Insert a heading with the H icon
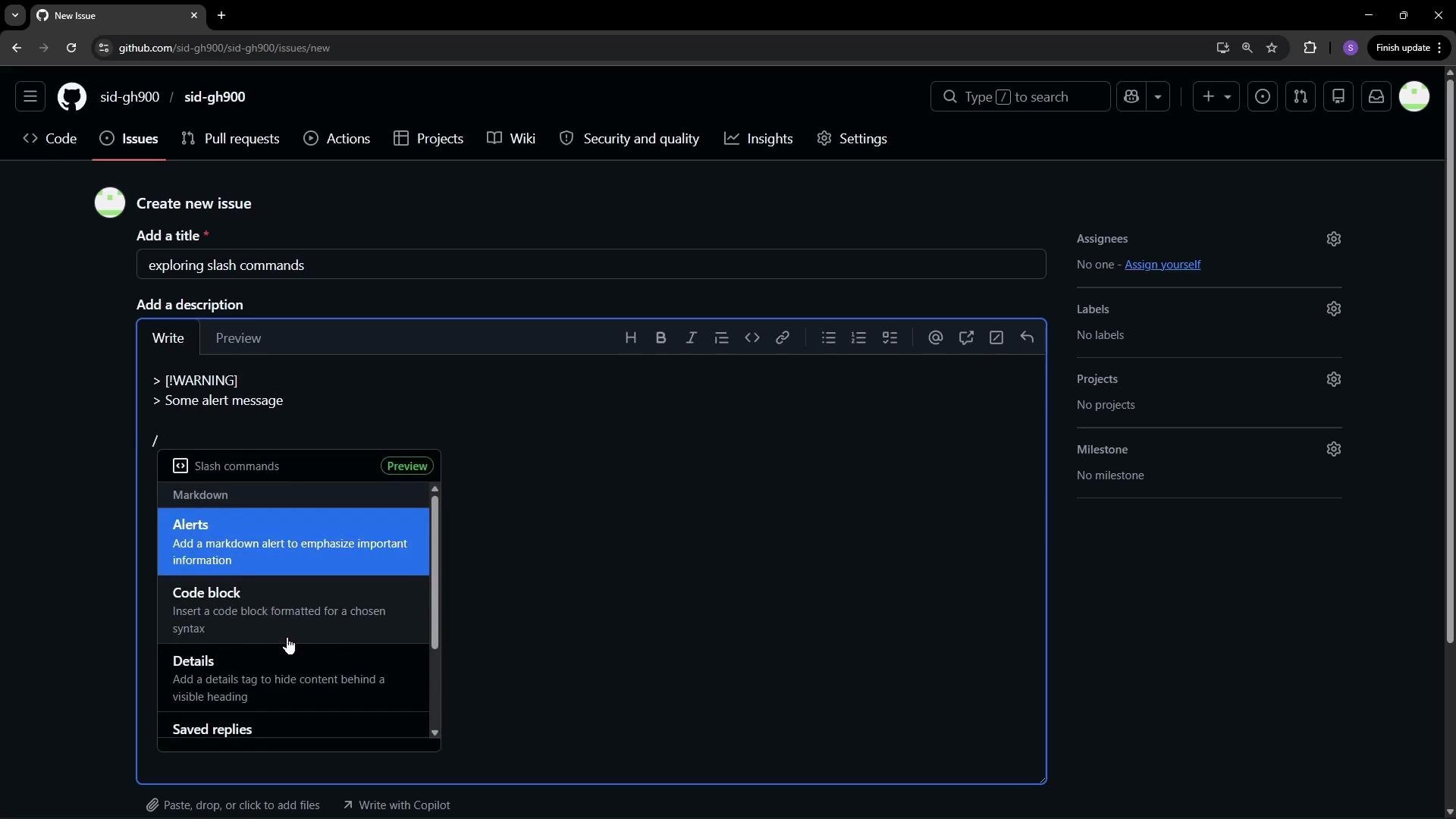The image size is (1456, 819). 630,338
